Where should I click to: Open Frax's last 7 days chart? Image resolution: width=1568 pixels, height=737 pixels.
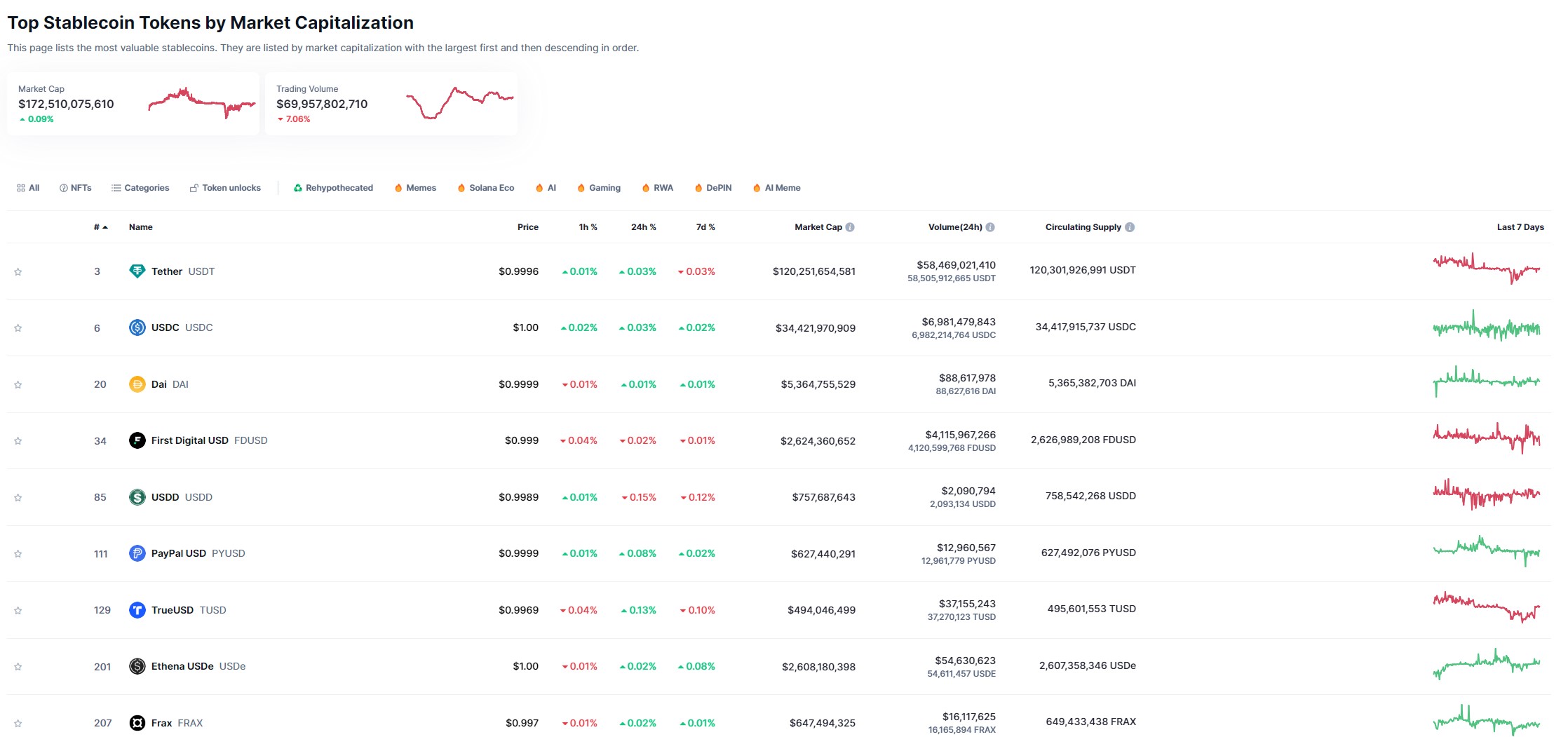click(1486, 722)
